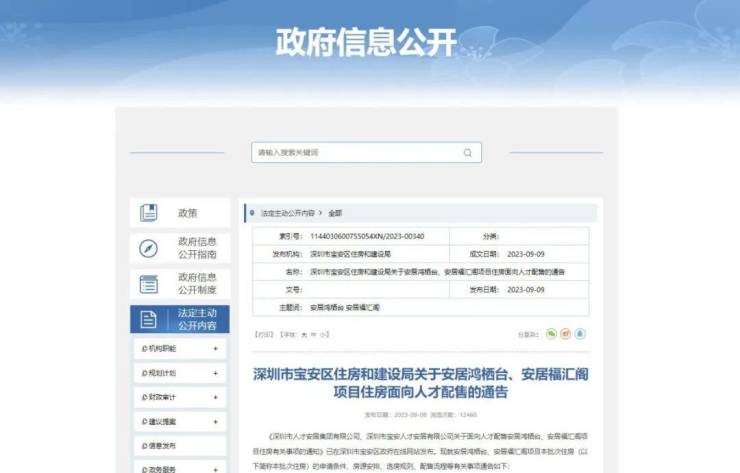Viewport: 740px width, 473px height.
Task: Click the 主题词 value 安居鸿栖台 安居福汇阁
Action: tap(345, 307)
